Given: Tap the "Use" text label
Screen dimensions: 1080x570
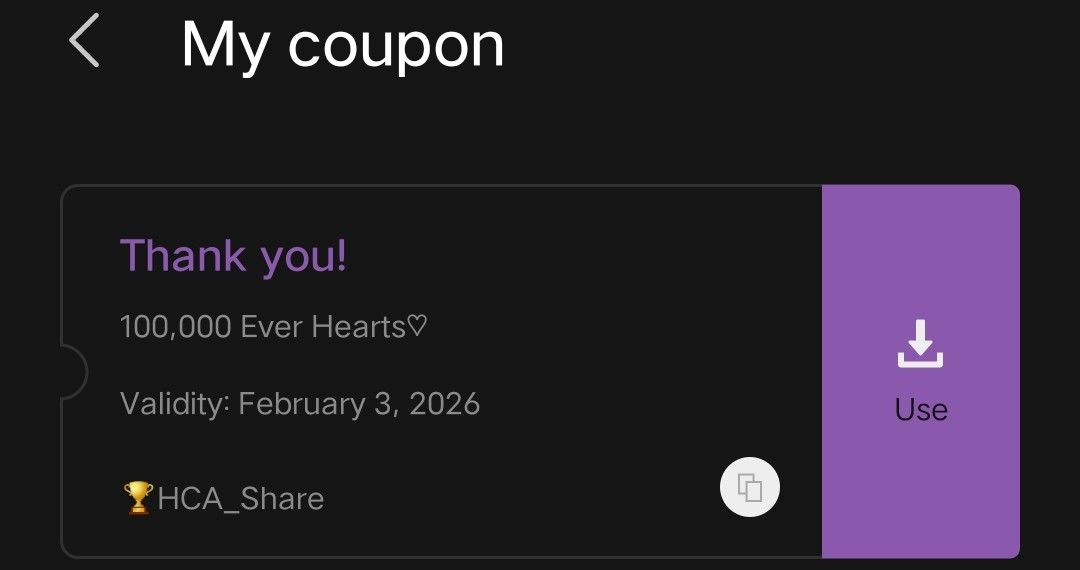Looking at the screenshot, I should coord(921,410).
